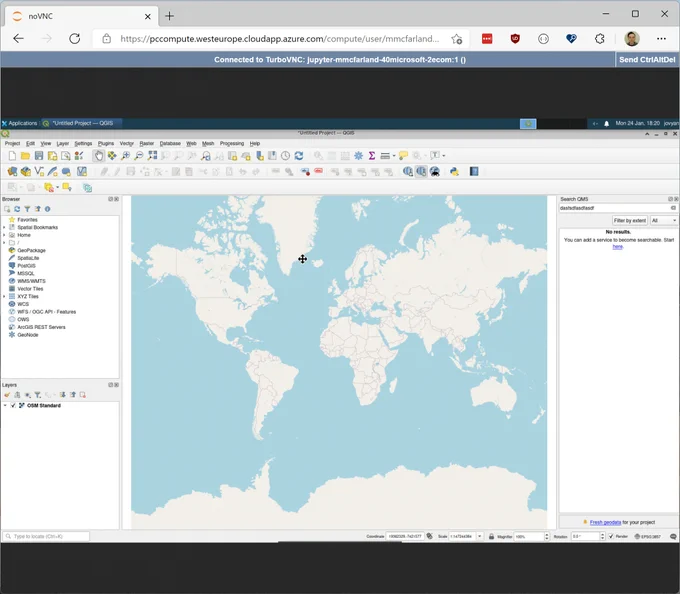Click Filter by extent button
The width and height of the screenshot is (680, 594).
(630, 220)
